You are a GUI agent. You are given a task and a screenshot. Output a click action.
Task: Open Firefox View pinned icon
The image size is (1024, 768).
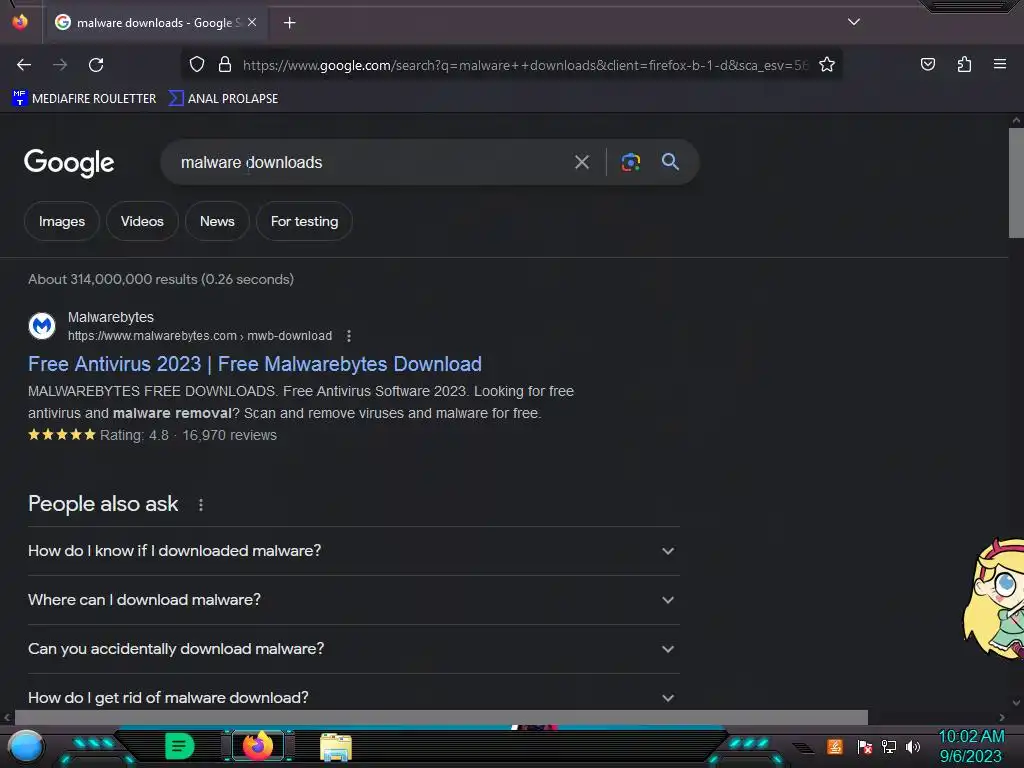tap(20, 22)
